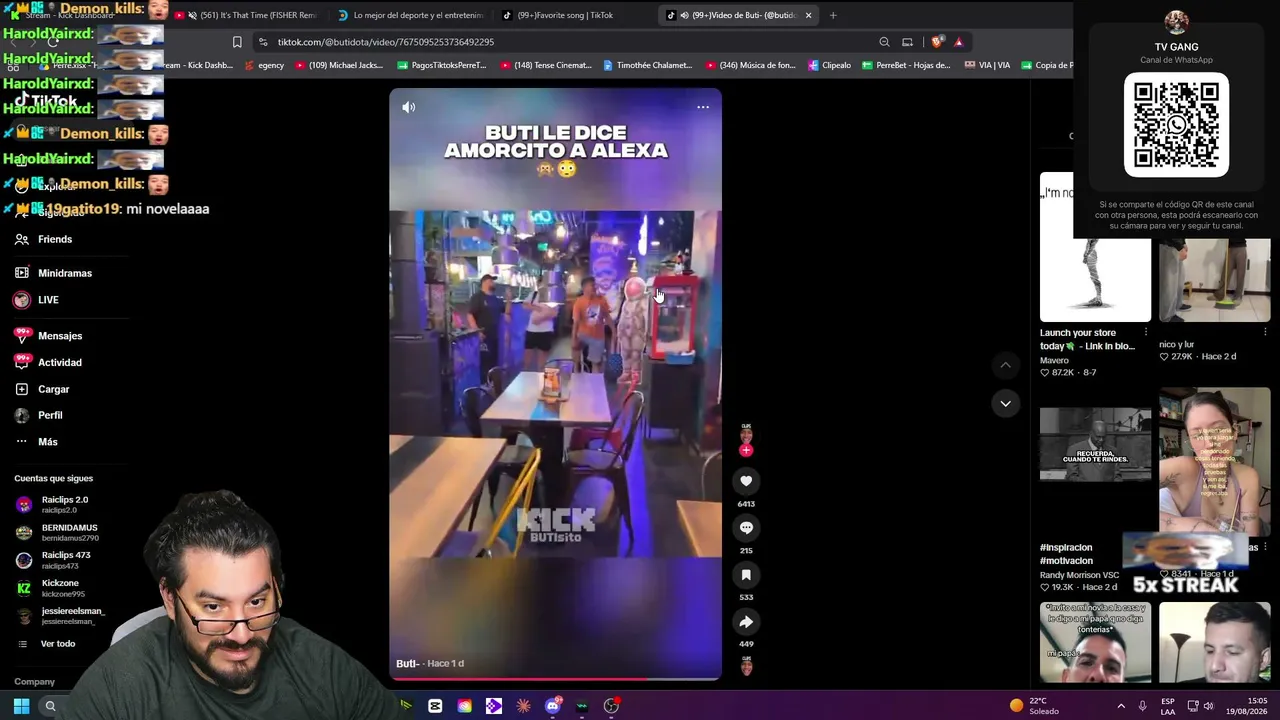Open the Randy Morrison VSC author link

coord(1080,575)
